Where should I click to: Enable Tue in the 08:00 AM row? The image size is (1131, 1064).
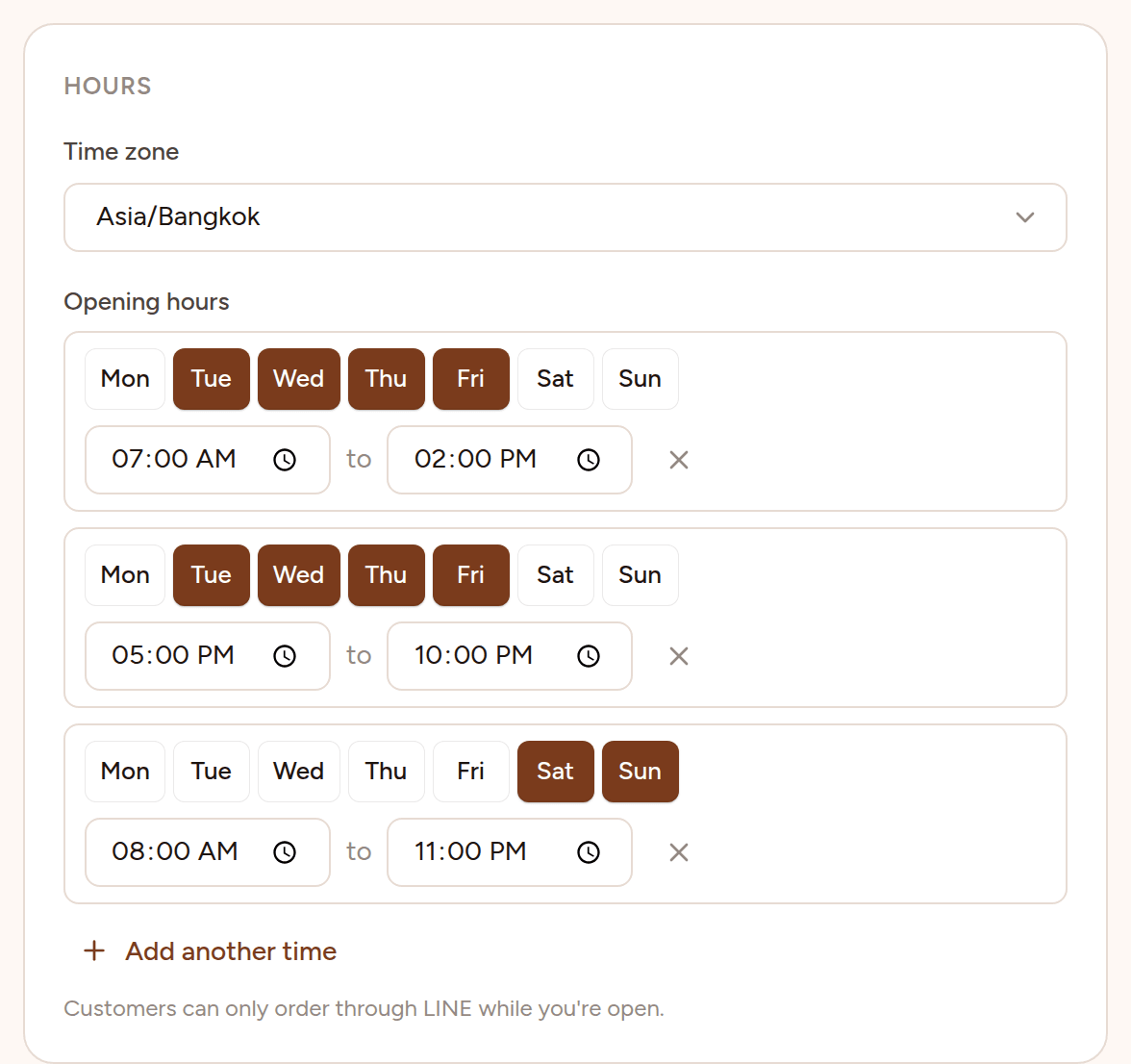point(212,772)
